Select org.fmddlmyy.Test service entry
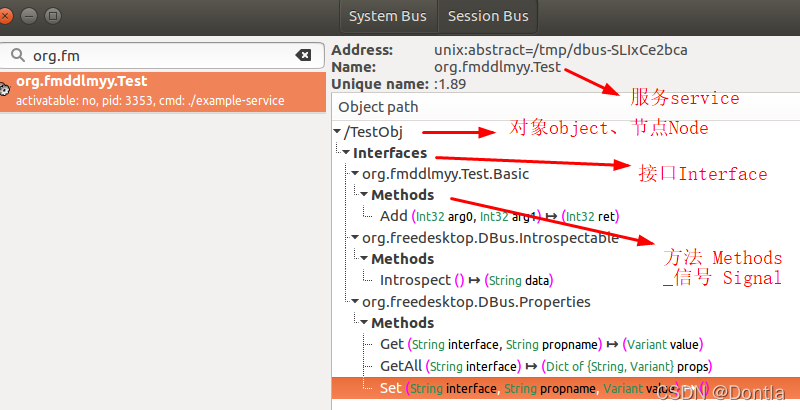This screenshot has height=410, width=800. tap(163, 91)
